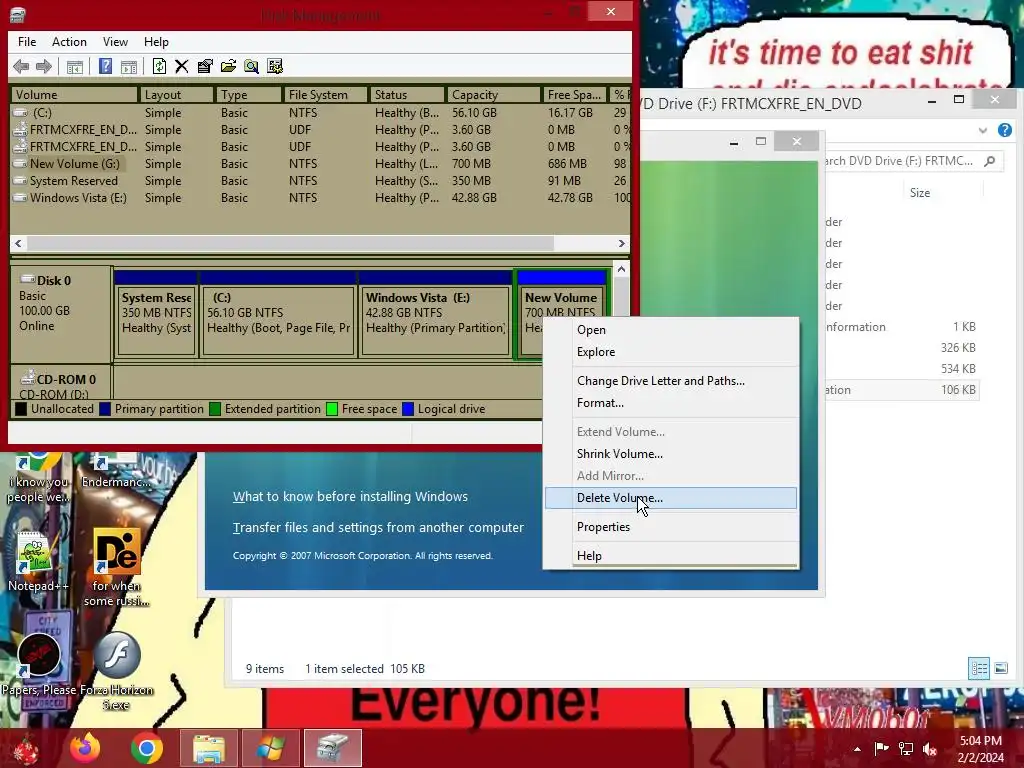Open the Papers, Please desktop shortcut
The height and width of the screenshot is (768, 1024).
pyautogui.click(x=39, y=665)
